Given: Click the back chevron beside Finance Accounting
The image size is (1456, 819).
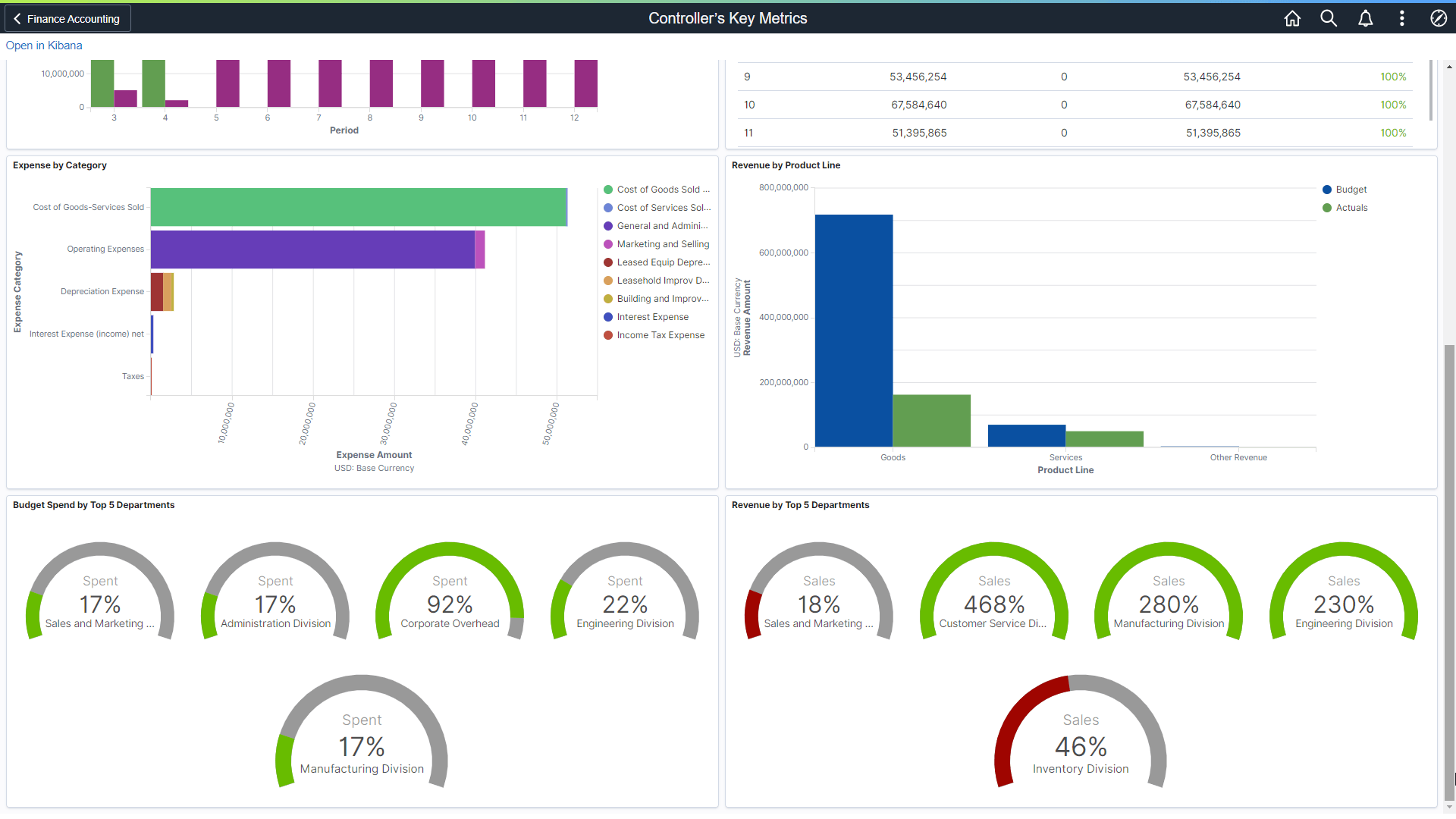Looking at the screenshot, I should click(17, 18).
